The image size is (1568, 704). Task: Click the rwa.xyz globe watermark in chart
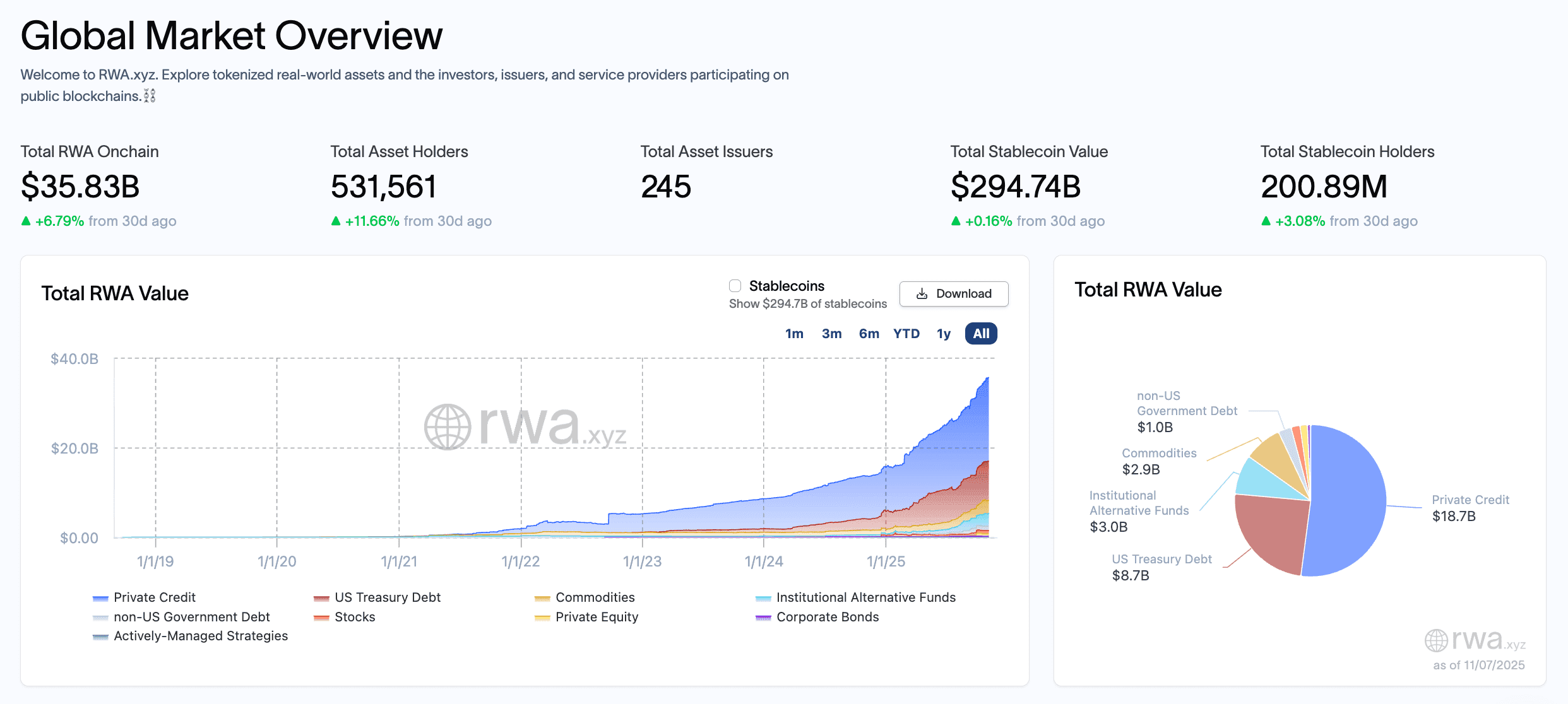pos(448,427)
